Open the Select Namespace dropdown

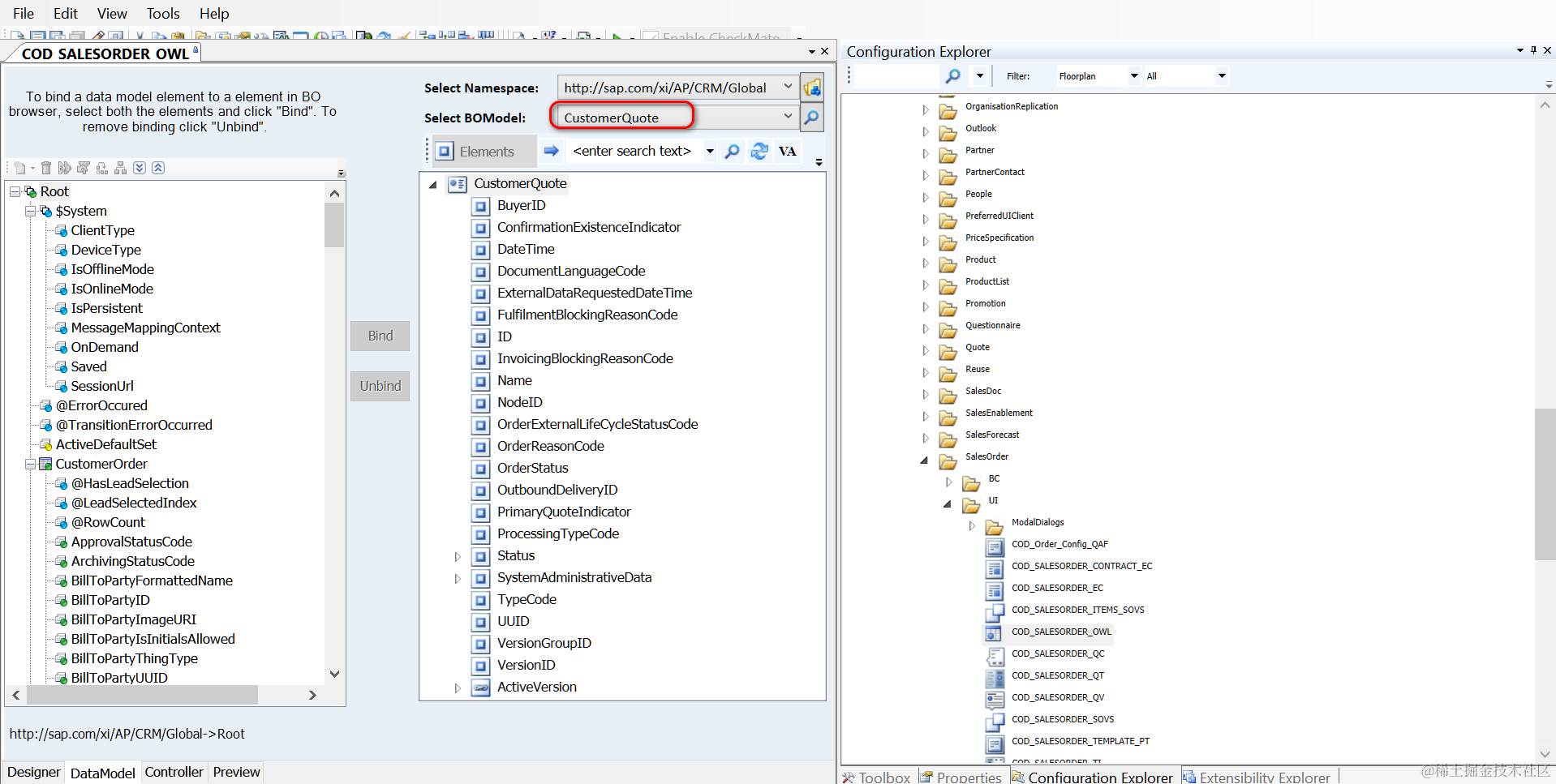pos(788,87)
